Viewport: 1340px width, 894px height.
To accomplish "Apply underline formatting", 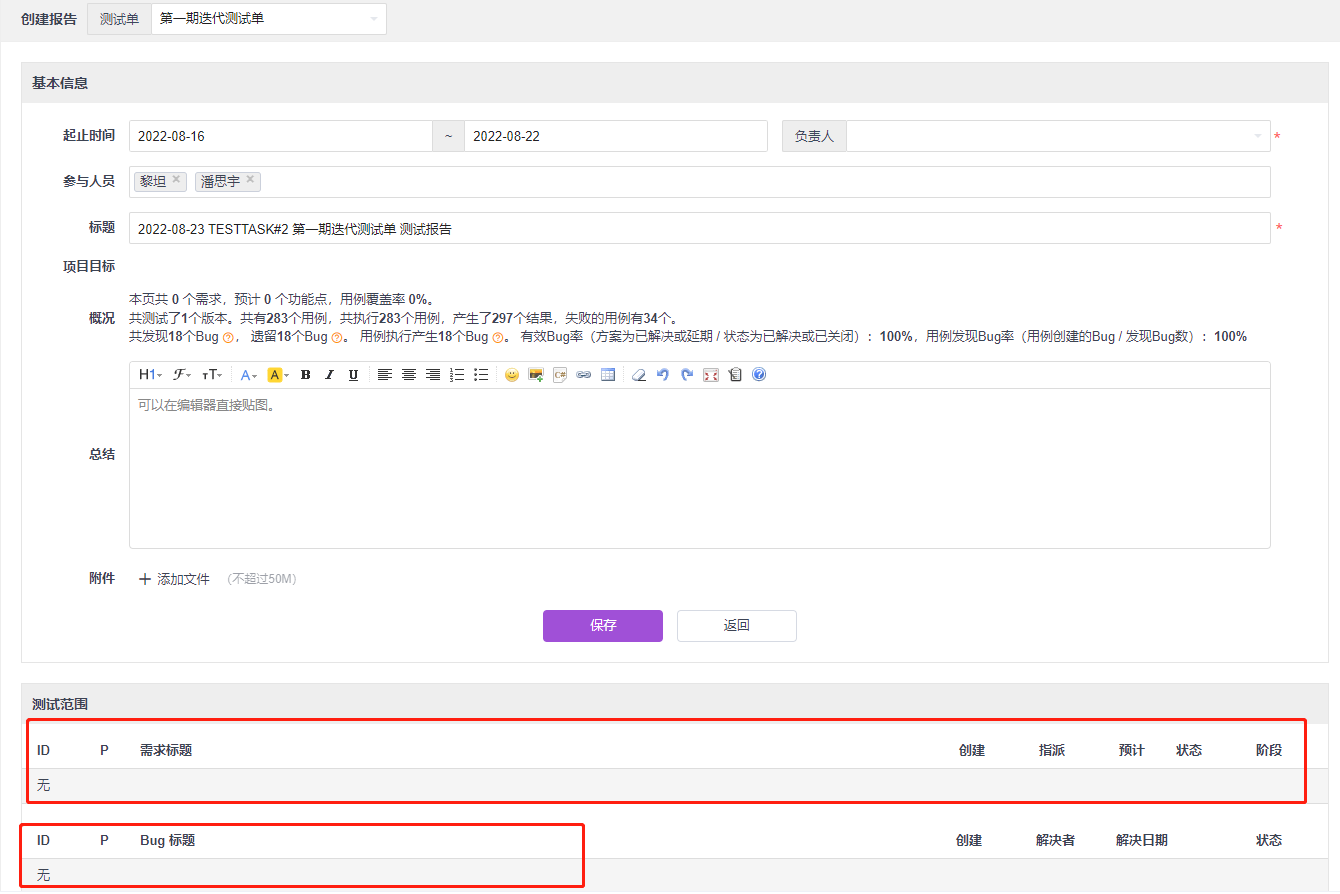I will [x=353, y=375].
